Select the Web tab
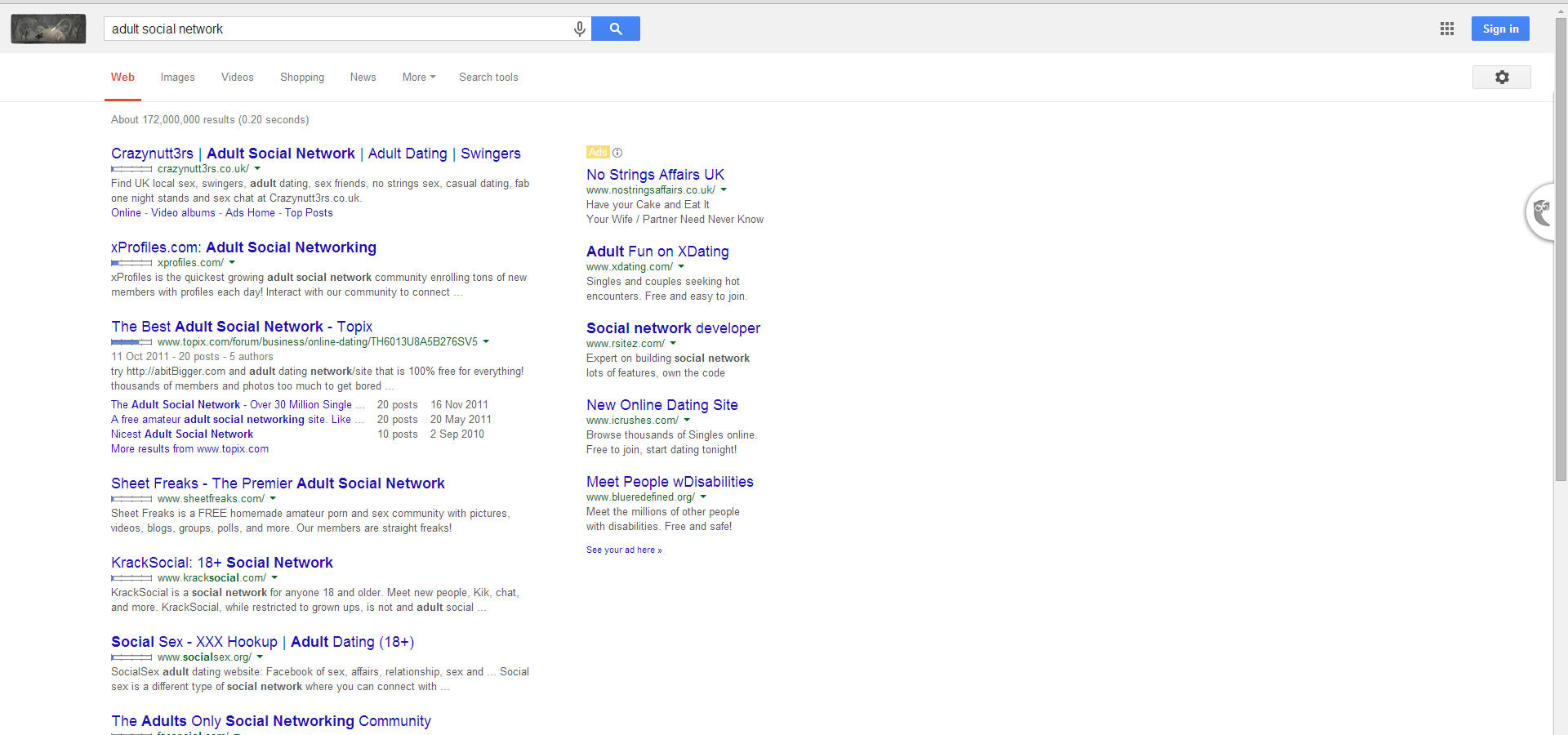The width and height of the screenshot is (1568, 735). coord(122,77)
